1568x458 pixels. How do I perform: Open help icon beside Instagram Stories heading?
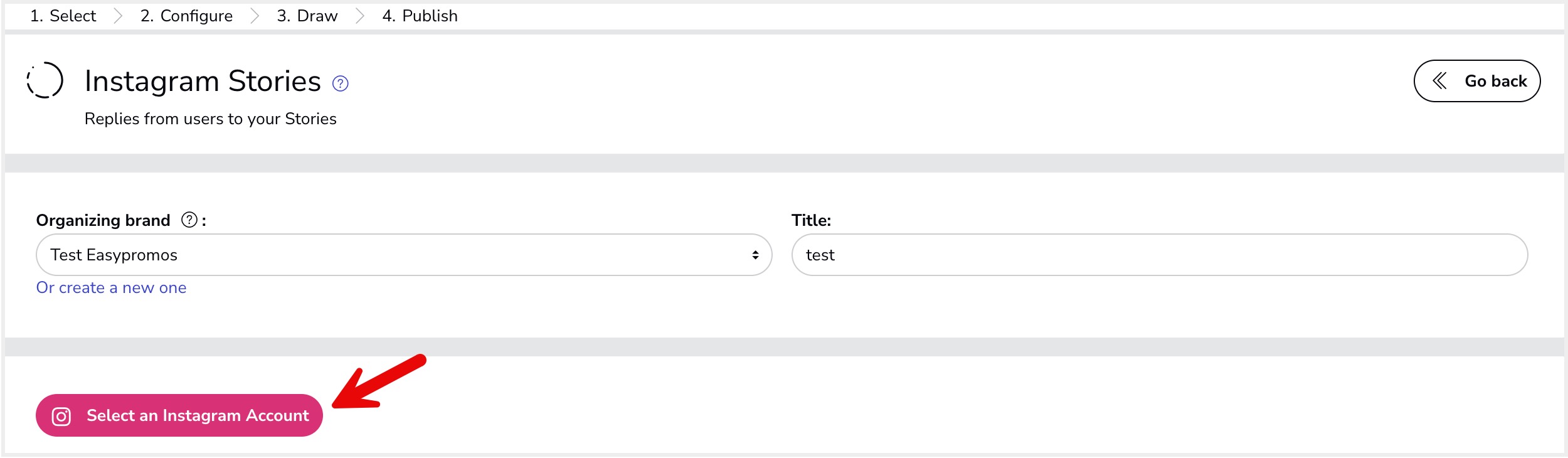point(341,83)
